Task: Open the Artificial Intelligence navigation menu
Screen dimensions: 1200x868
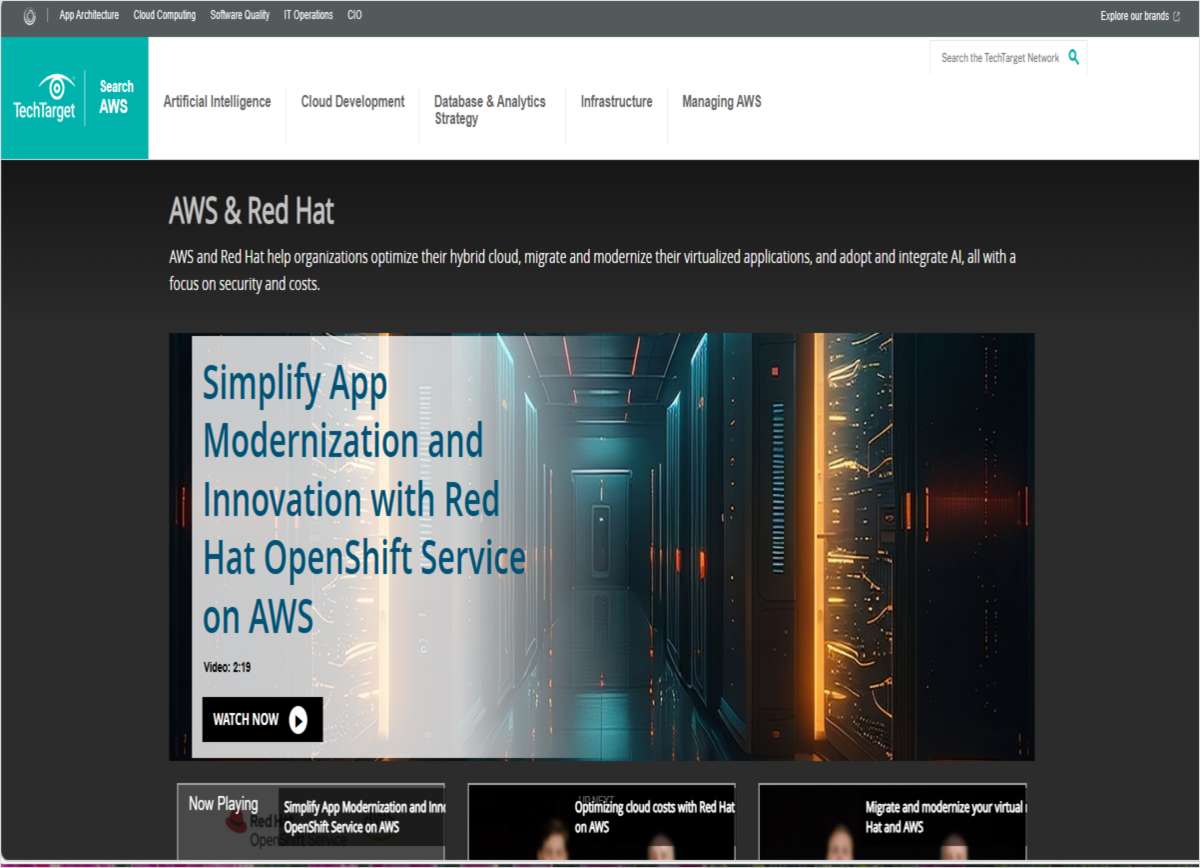Action: [217, 101]
